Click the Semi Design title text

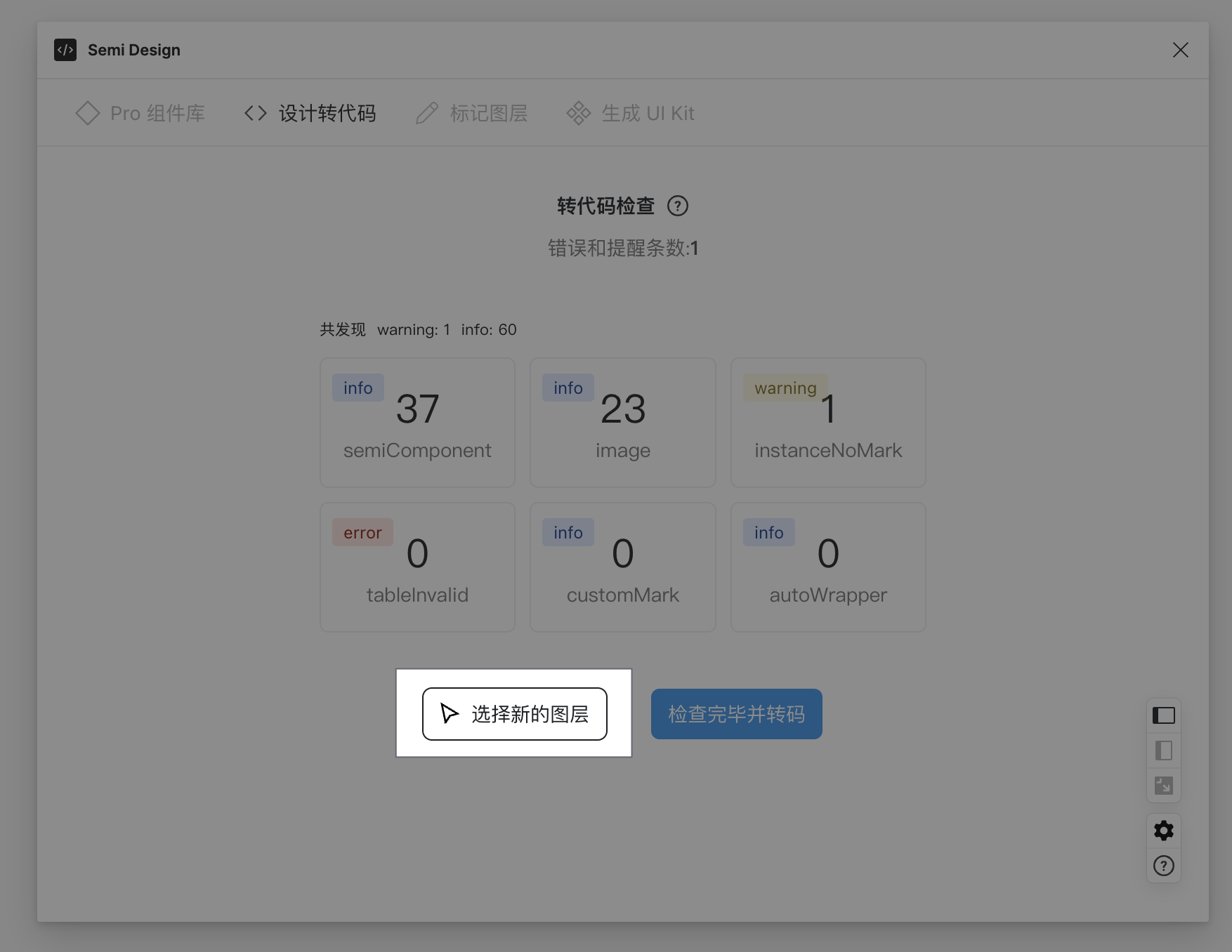[134, 50]
